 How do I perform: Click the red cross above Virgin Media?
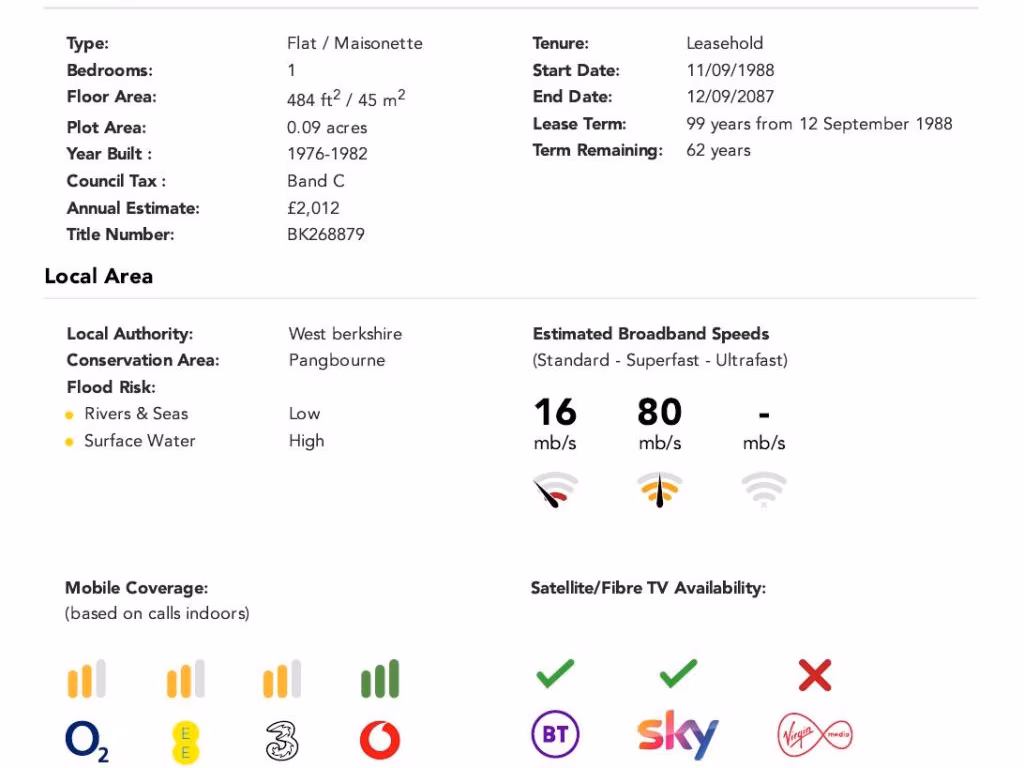[x=815, y=675]
